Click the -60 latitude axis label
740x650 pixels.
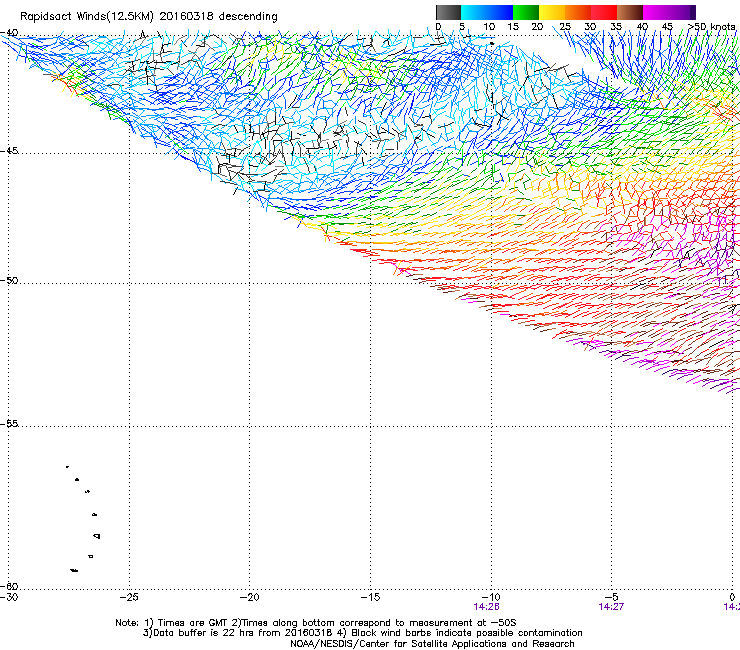point(9,586)
